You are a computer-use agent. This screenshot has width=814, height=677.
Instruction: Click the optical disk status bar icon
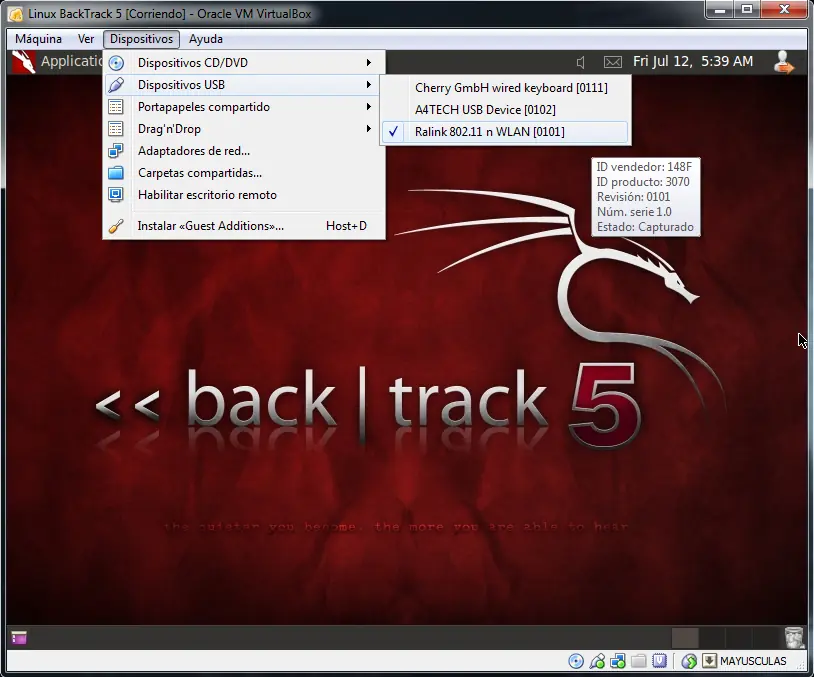(576, 661)
